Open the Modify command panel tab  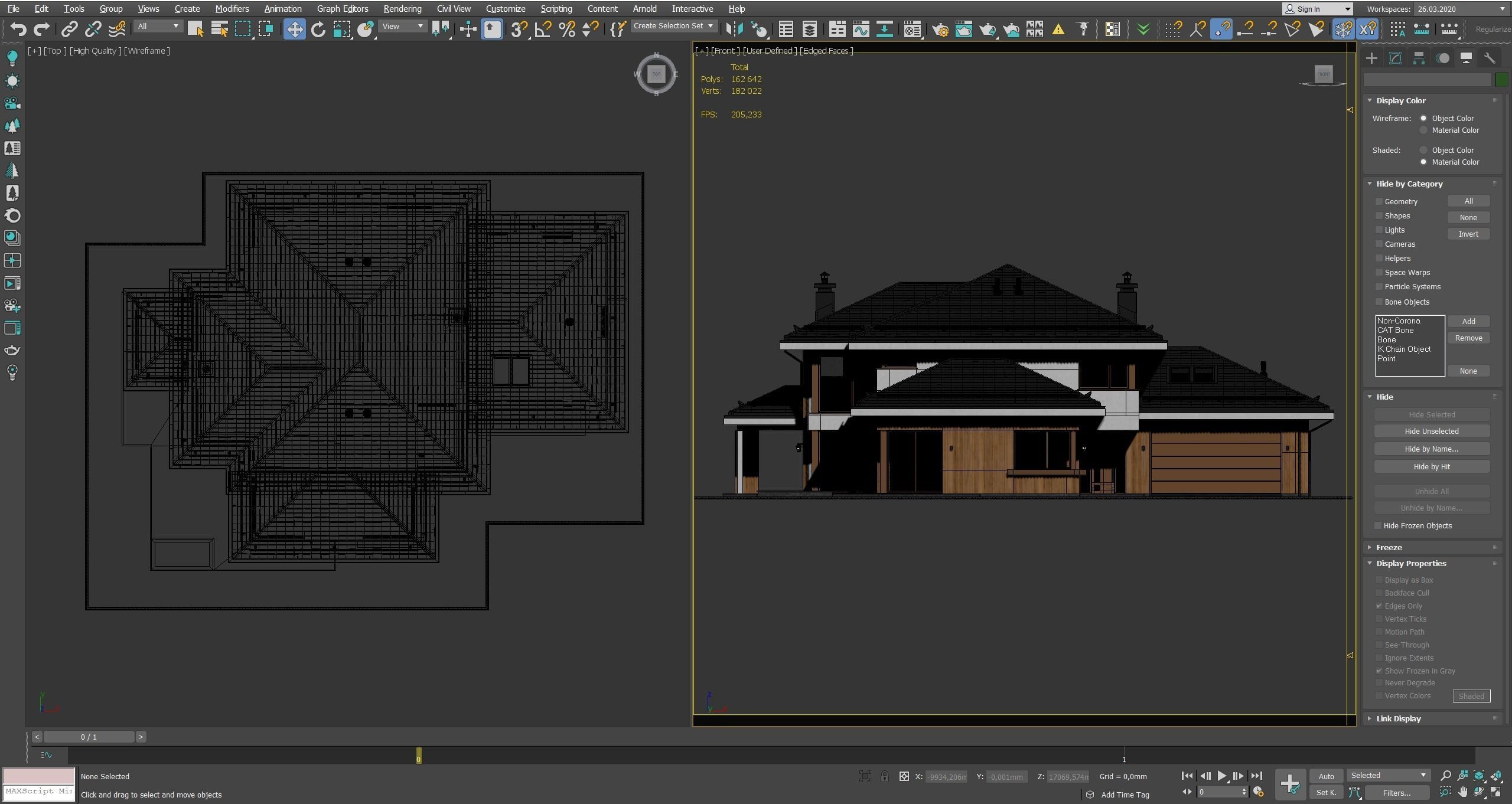1395,58
